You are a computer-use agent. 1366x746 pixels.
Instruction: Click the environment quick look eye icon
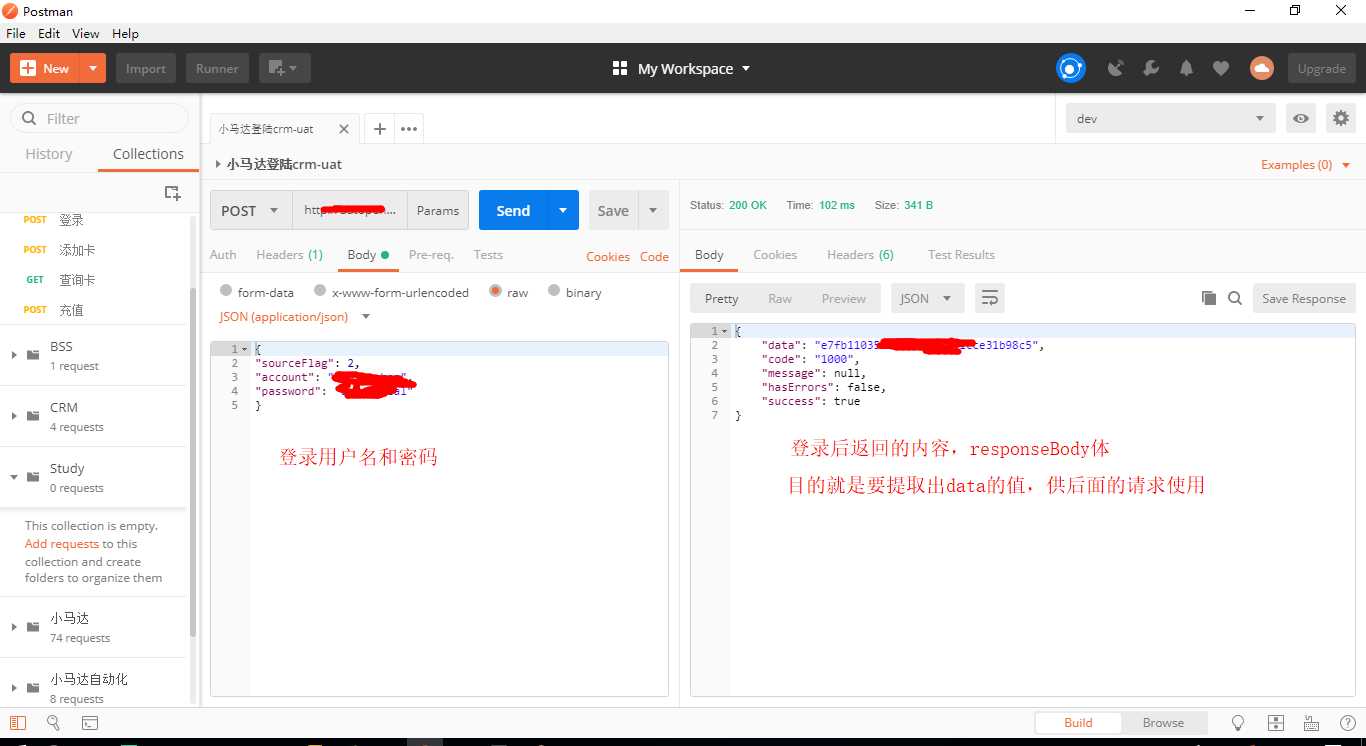[x=1301, y=118]
